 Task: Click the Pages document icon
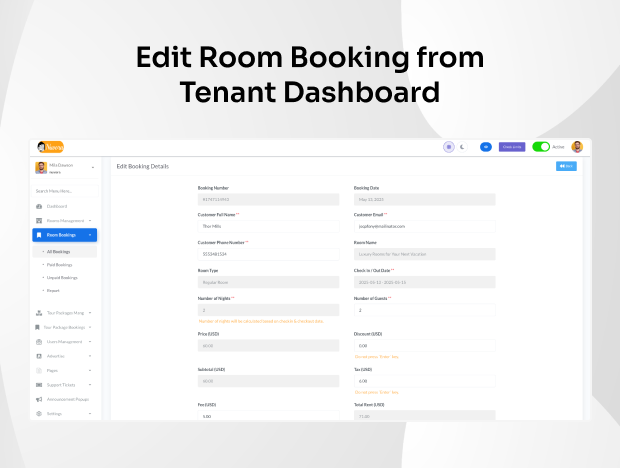39,370
